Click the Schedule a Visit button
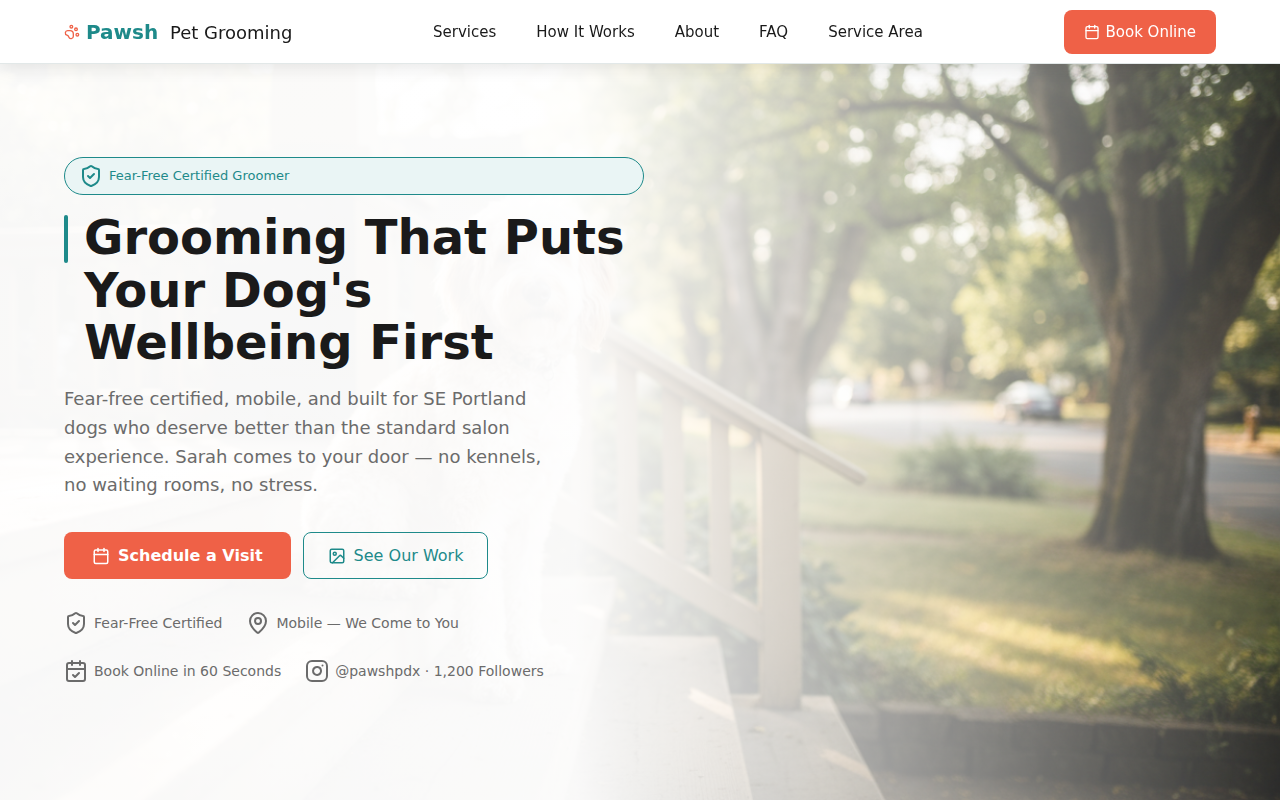The height and width of the screenshot is (800, 1280). point(177,555)
